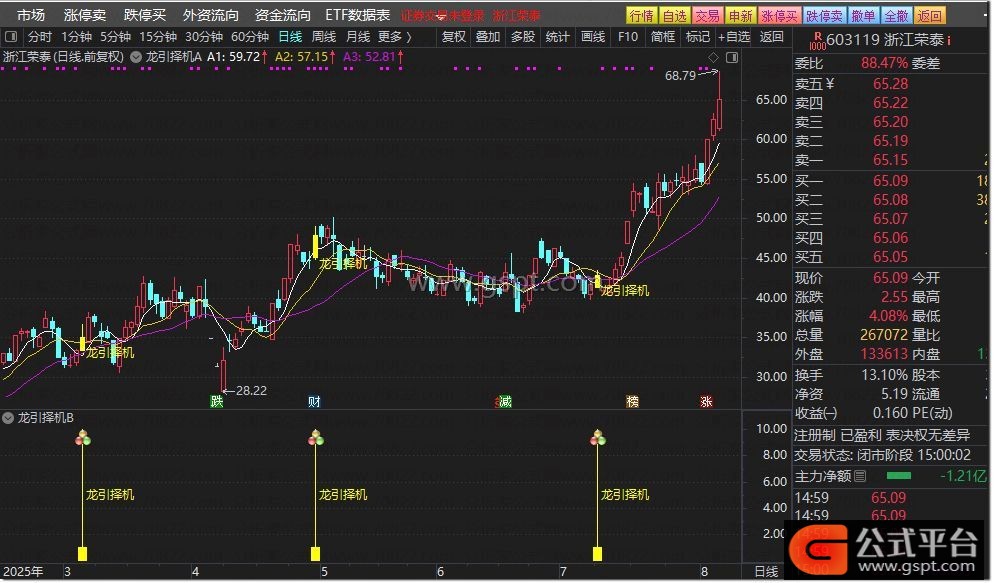This screenshot has height=583, width=994.
Task: Click the yellow 自选 button in the top bar
Action: pos(674,15)
